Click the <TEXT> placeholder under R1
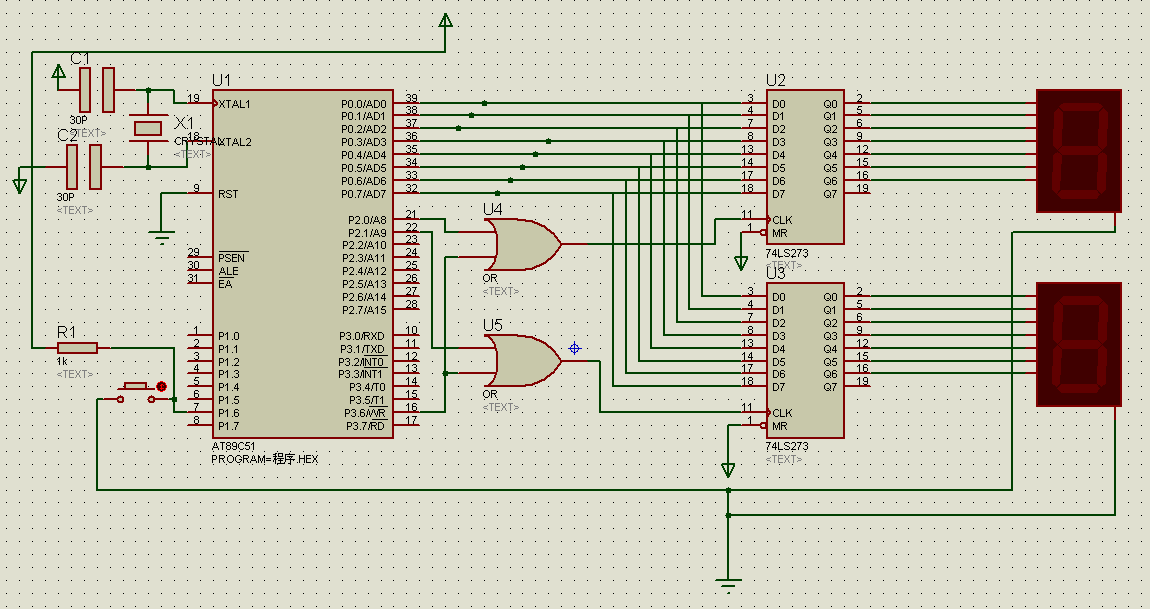 75,374
